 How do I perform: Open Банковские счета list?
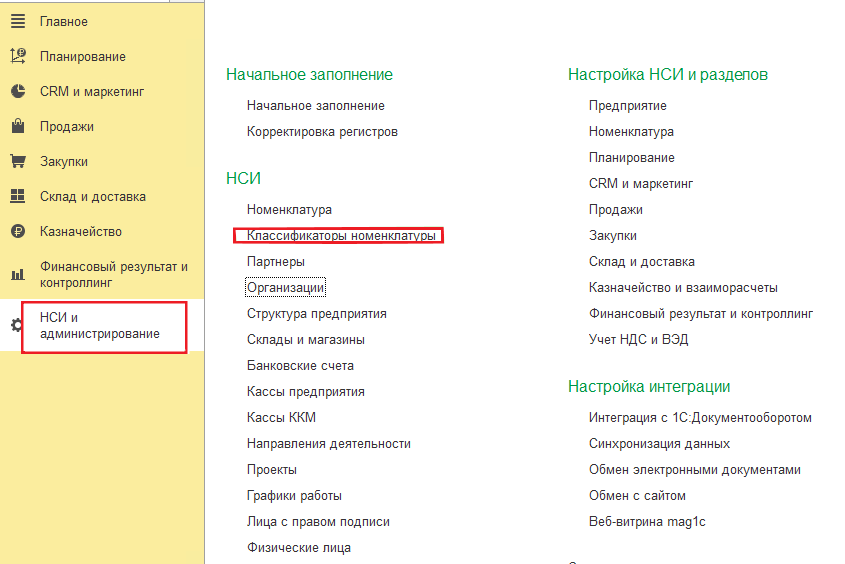tap(300, 366)
